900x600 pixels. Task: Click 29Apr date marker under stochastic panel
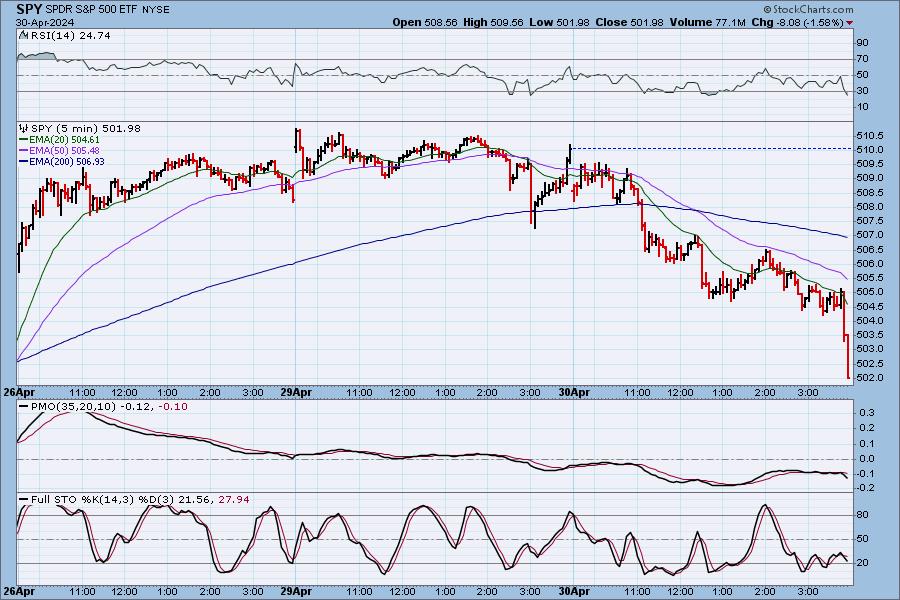[296, 591]
